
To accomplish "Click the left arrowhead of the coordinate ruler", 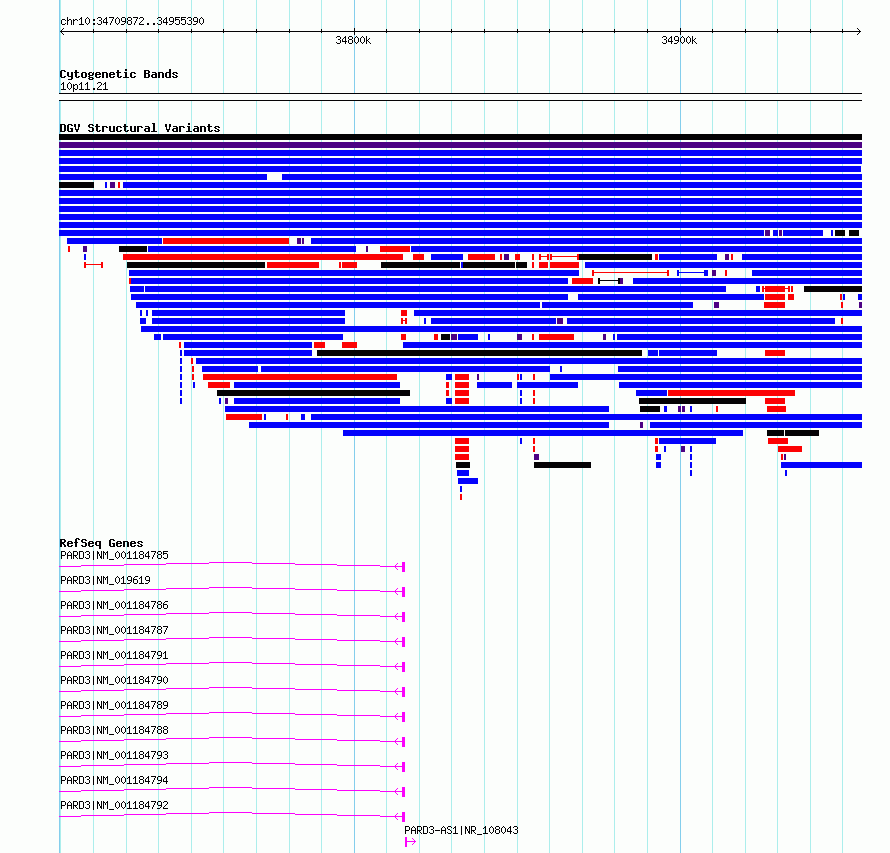I will coord(62,32).
